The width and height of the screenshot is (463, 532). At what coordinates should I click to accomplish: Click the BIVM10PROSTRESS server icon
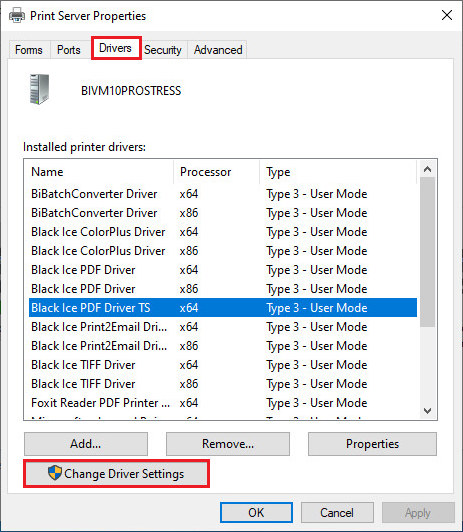tap(40, 89)
